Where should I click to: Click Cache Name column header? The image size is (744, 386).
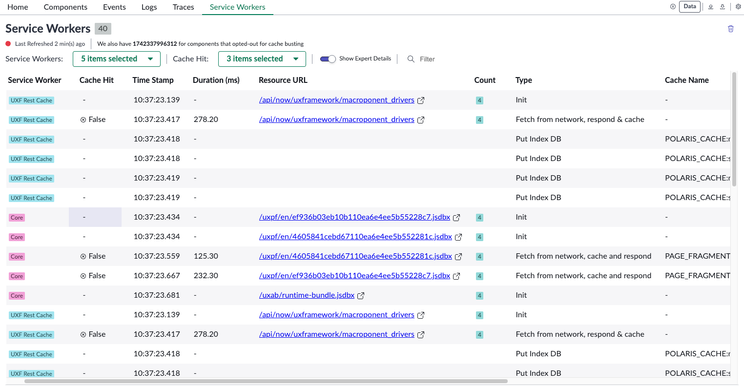pos(687,80)
